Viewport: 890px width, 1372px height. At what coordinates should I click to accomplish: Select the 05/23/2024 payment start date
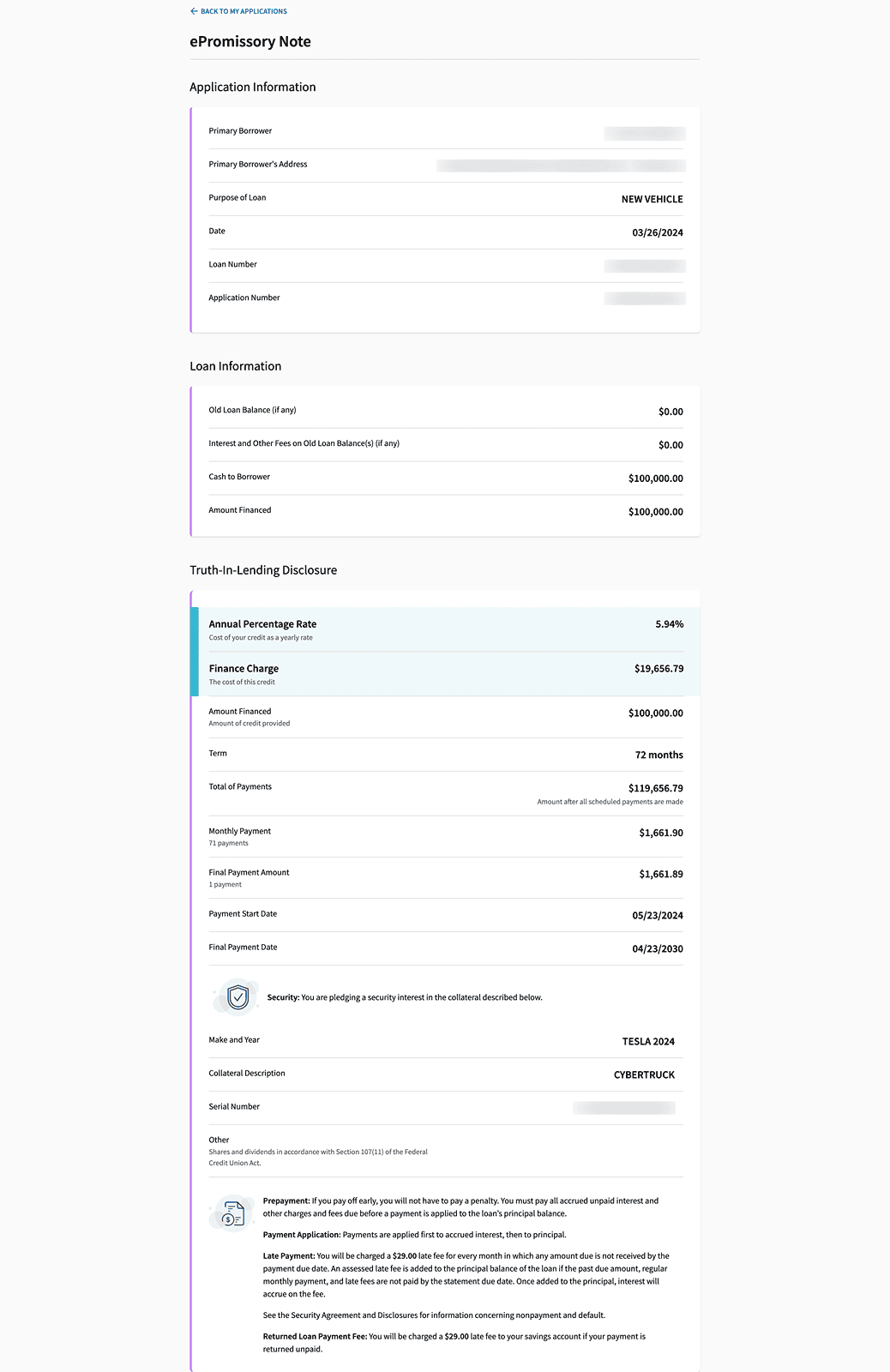(658, 916)
